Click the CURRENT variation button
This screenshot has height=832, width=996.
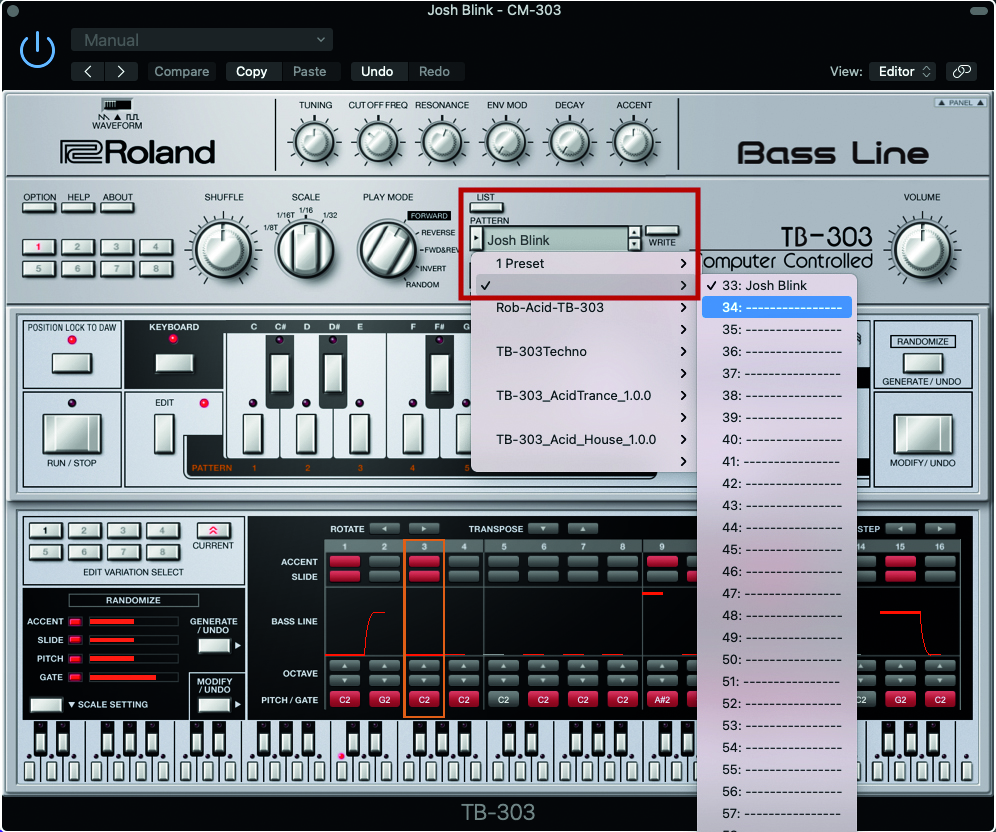(x=213, y=530)
